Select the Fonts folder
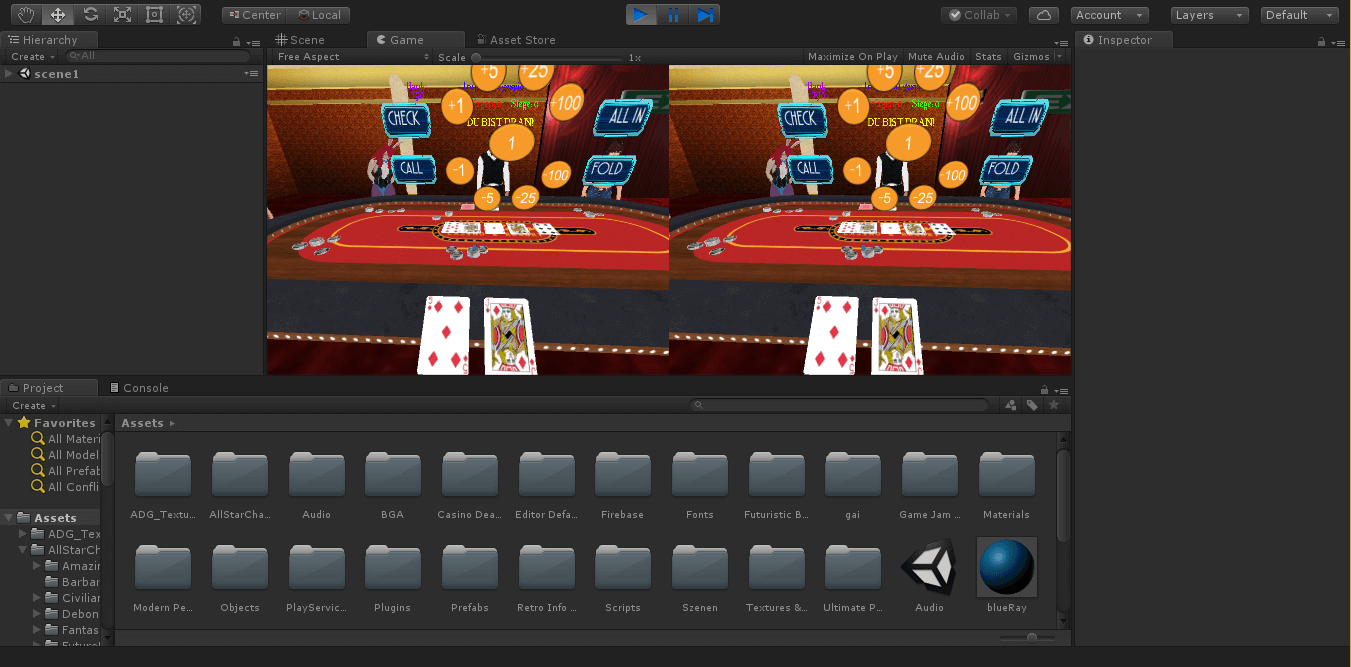 699,483
